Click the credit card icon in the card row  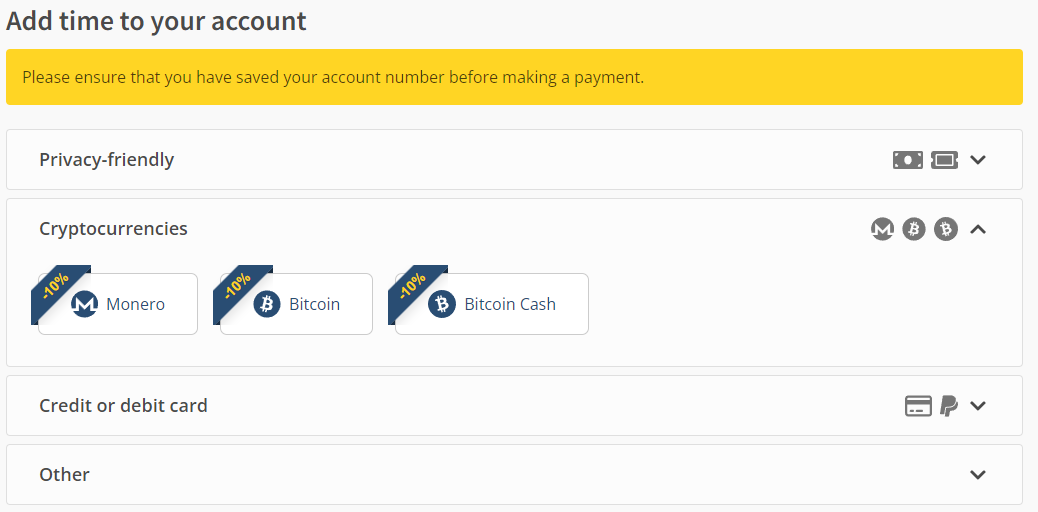(918, 406)
